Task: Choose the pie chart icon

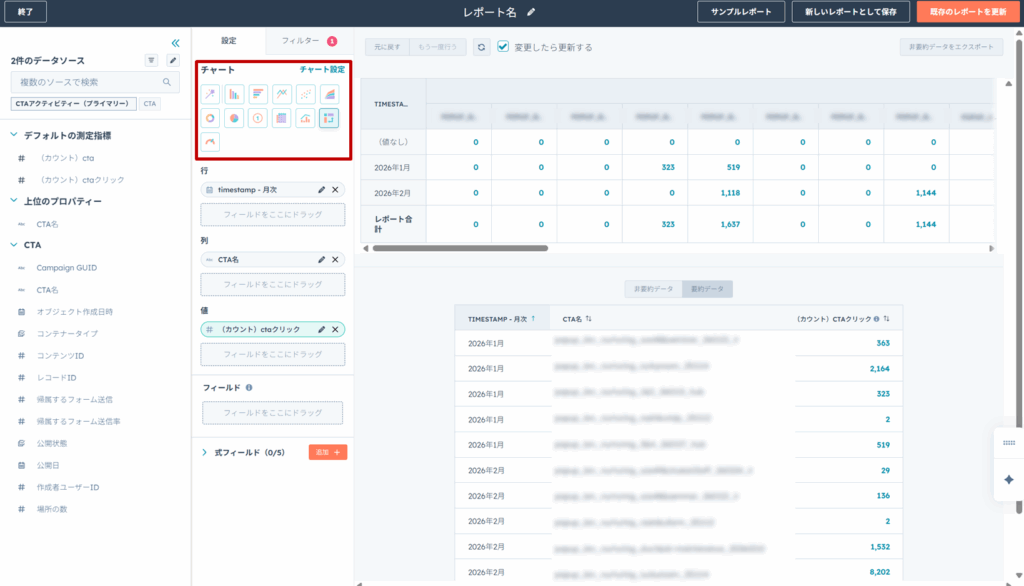Action: [234, 118]
